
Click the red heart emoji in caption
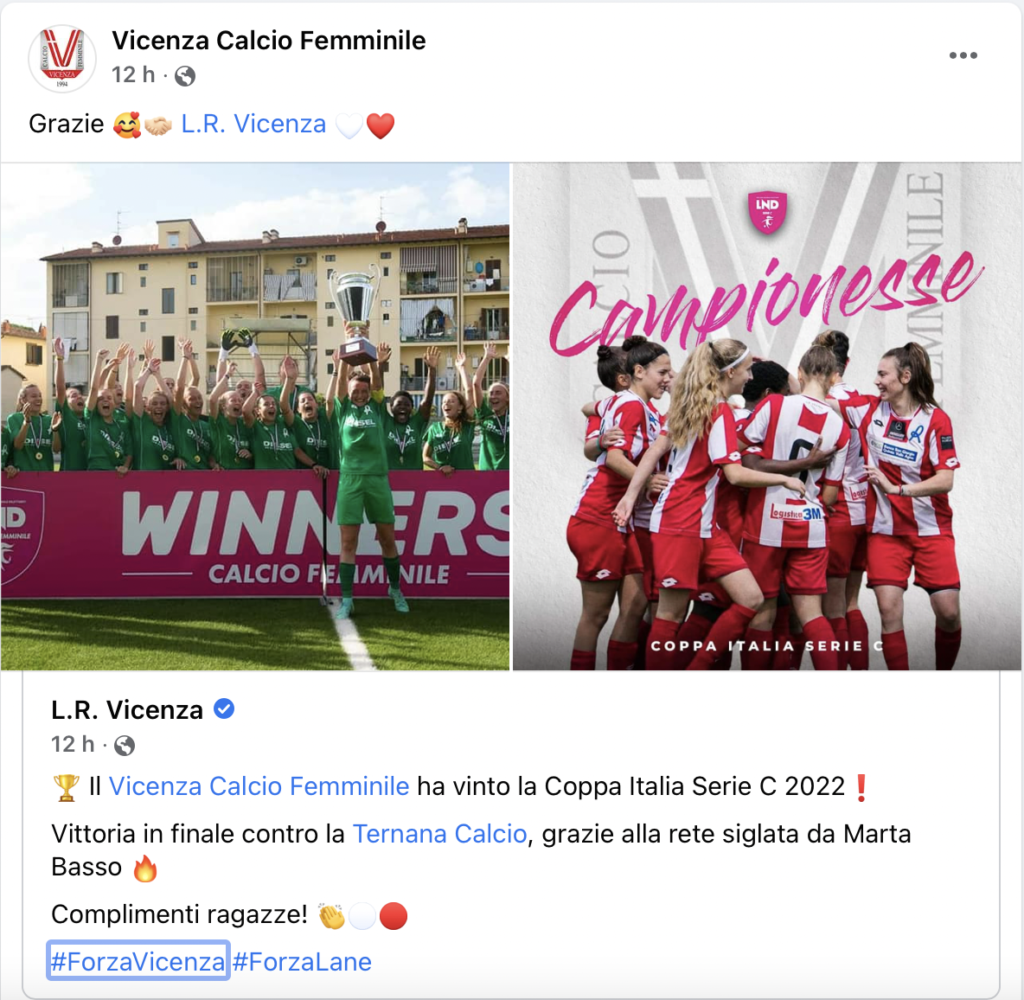tap(381, 125)
